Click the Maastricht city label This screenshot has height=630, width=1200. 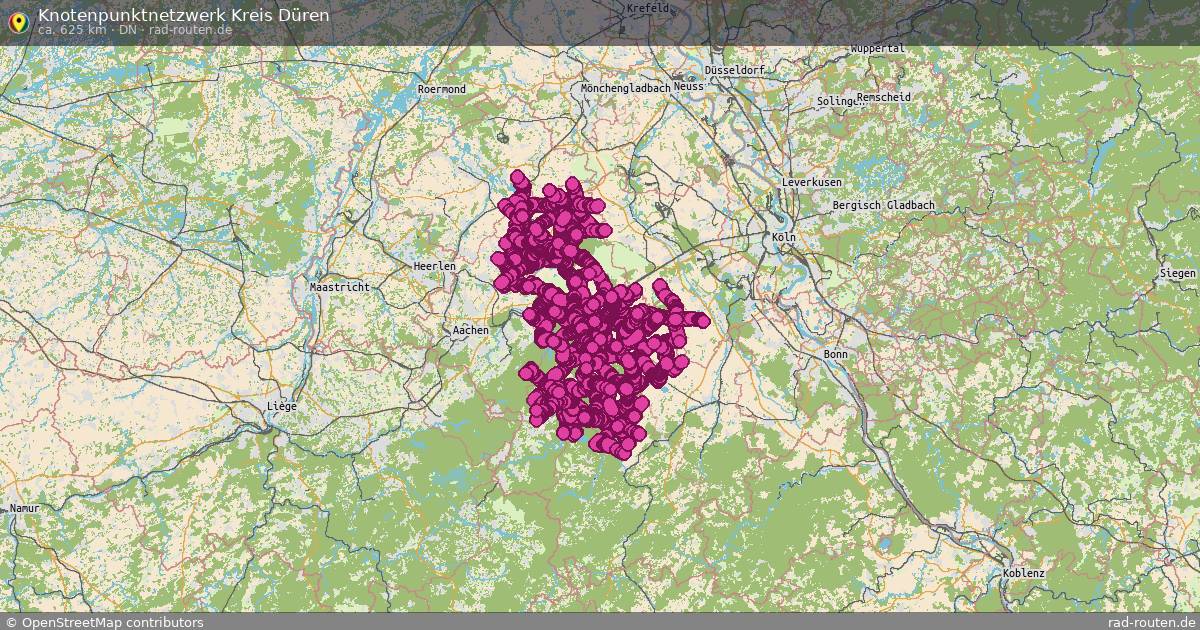[x=337, y=285]
